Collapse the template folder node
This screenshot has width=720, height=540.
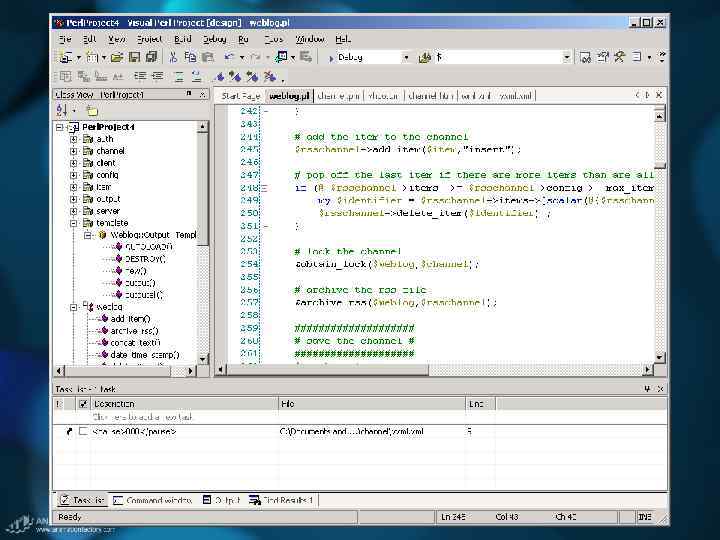coord(73,223)
